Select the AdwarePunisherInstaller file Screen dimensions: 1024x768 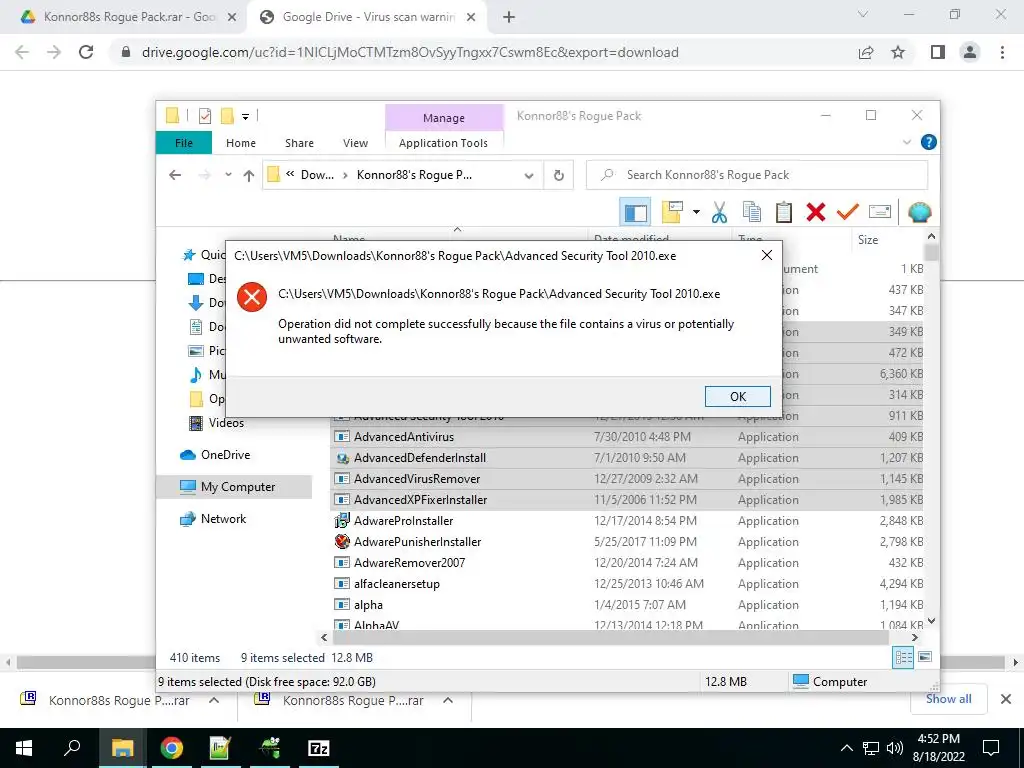pos(417,541)
